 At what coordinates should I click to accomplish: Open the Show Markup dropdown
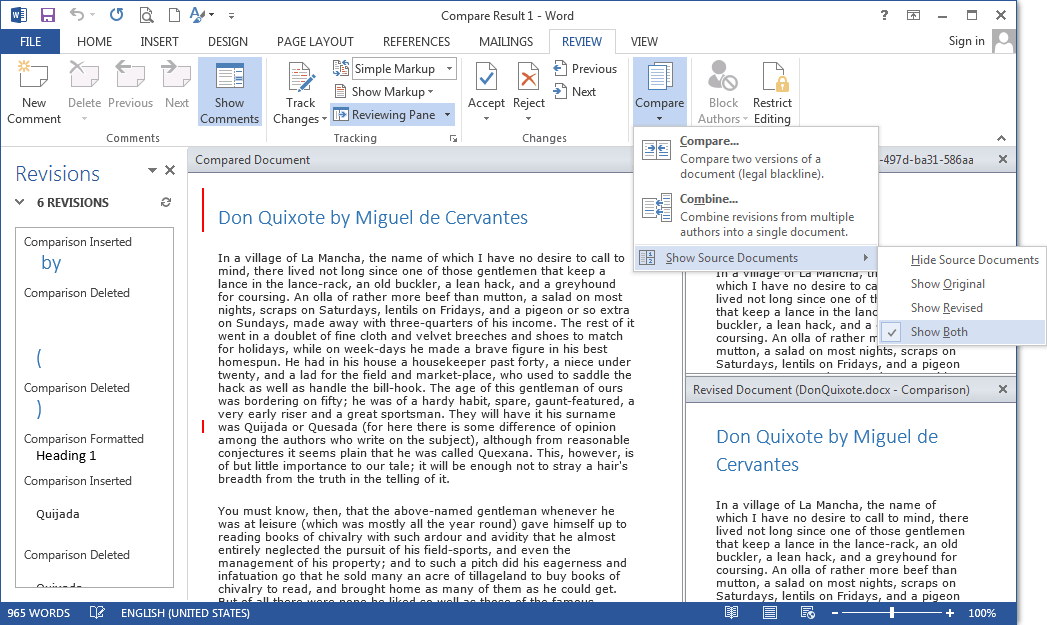384,91
